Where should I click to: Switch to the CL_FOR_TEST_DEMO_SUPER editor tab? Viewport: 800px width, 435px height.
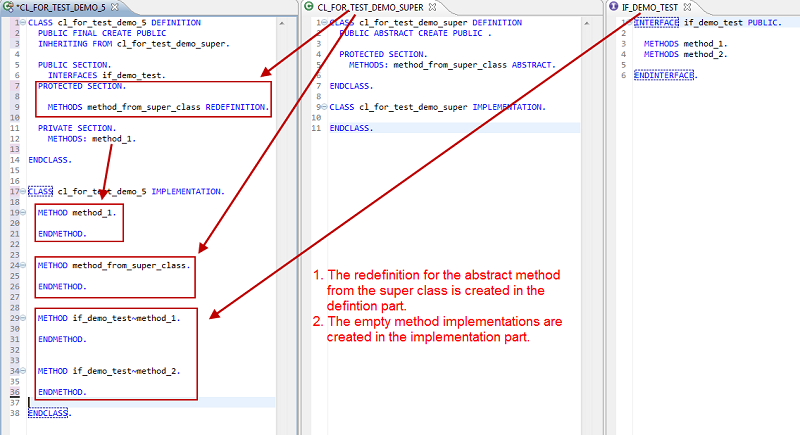370,7
